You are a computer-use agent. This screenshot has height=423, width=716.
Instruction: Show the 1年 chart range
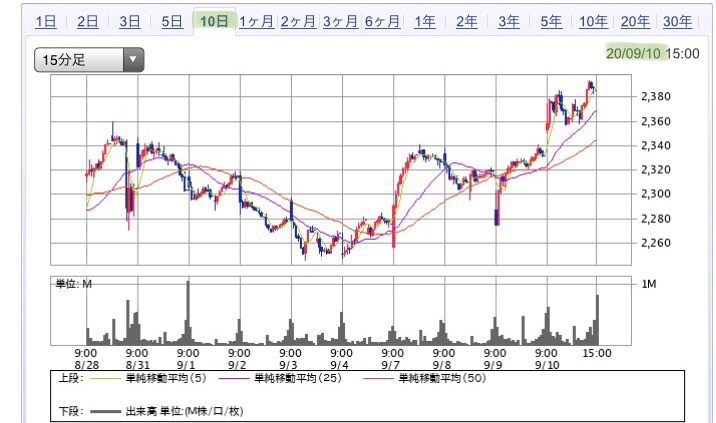pos(425,21)
